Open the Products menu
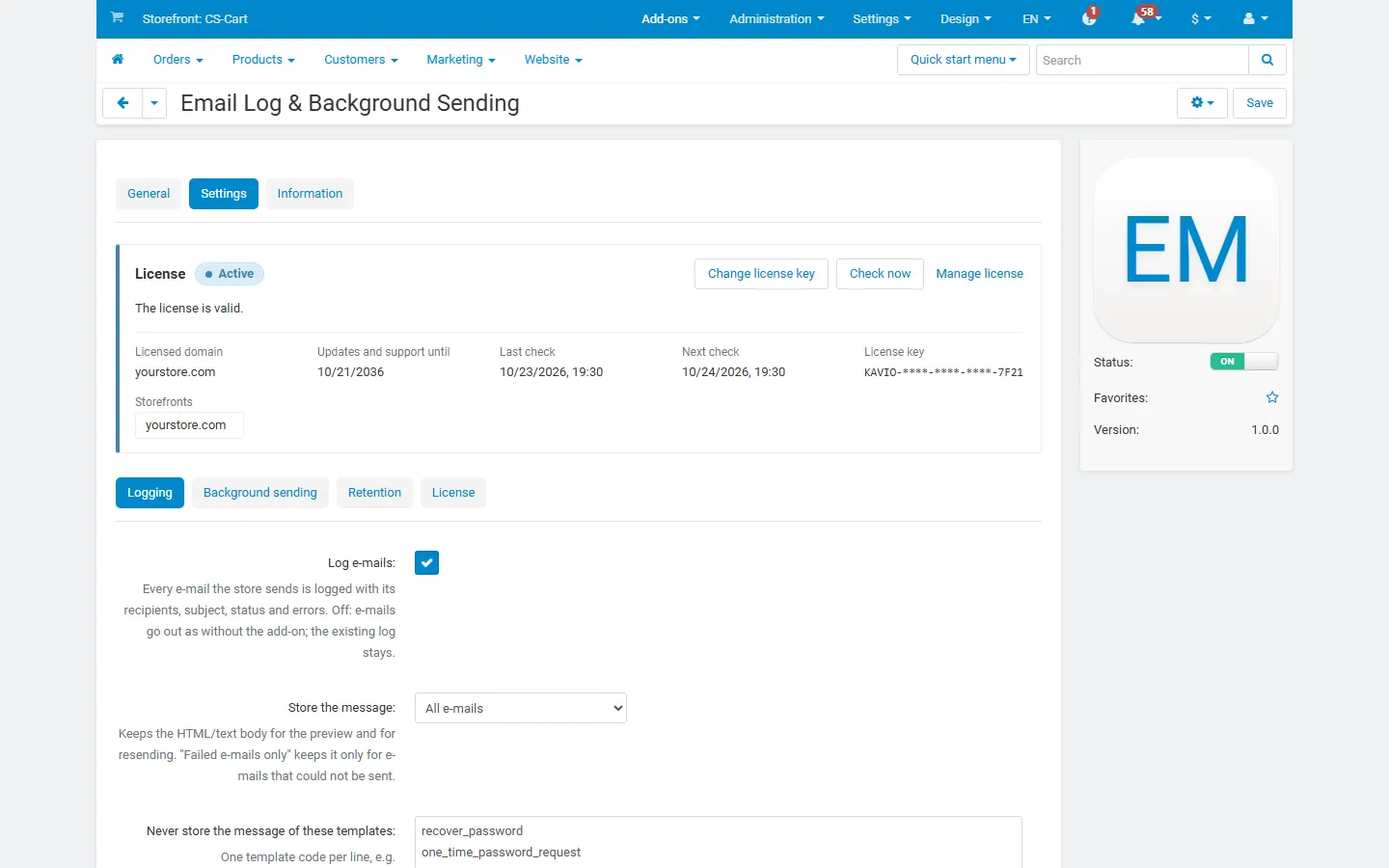 pos(263,60)
